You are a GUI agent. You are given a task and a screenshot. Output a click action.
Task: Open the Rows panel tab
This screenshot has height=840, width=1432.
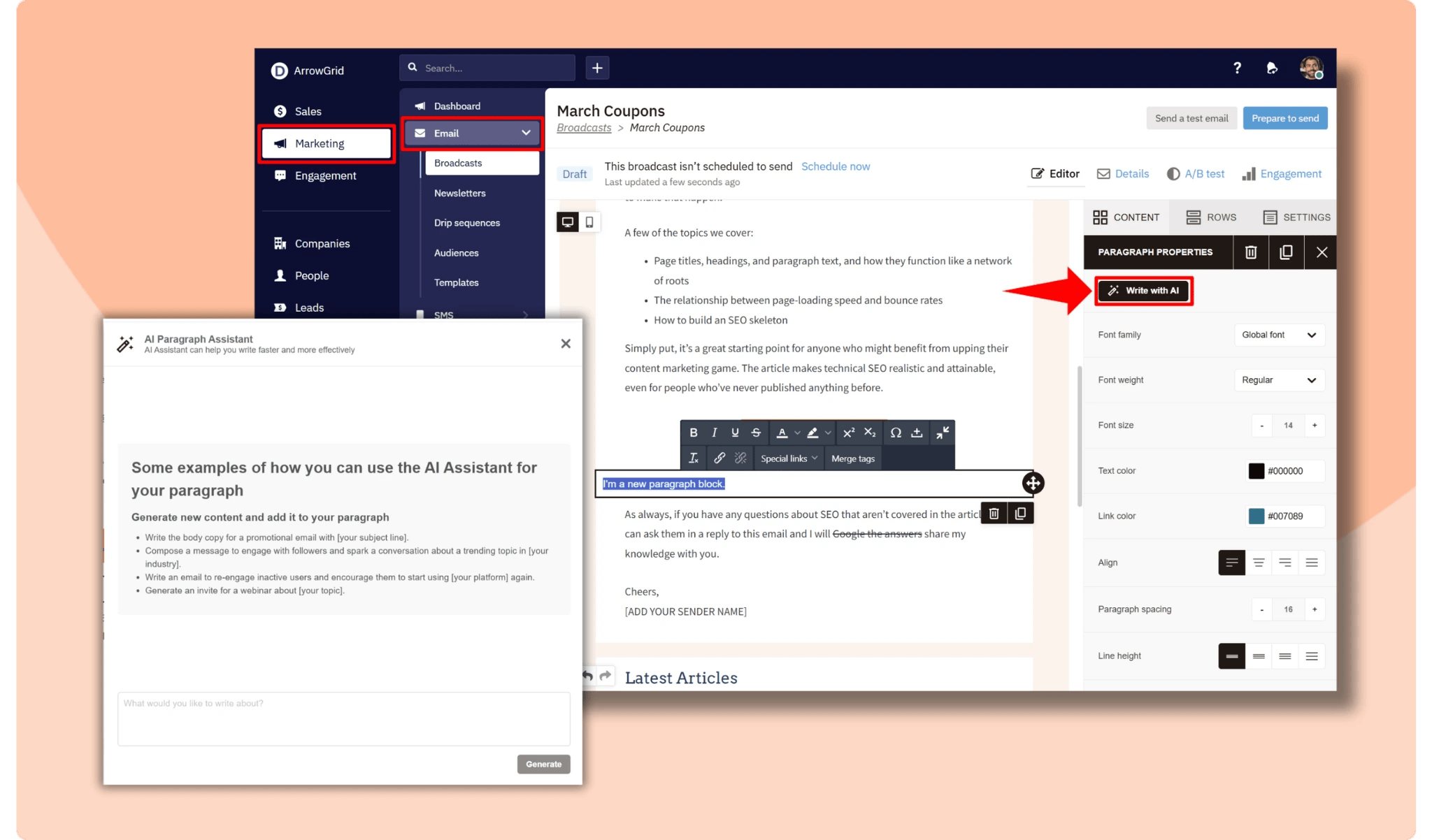(x=1211, y=217)
